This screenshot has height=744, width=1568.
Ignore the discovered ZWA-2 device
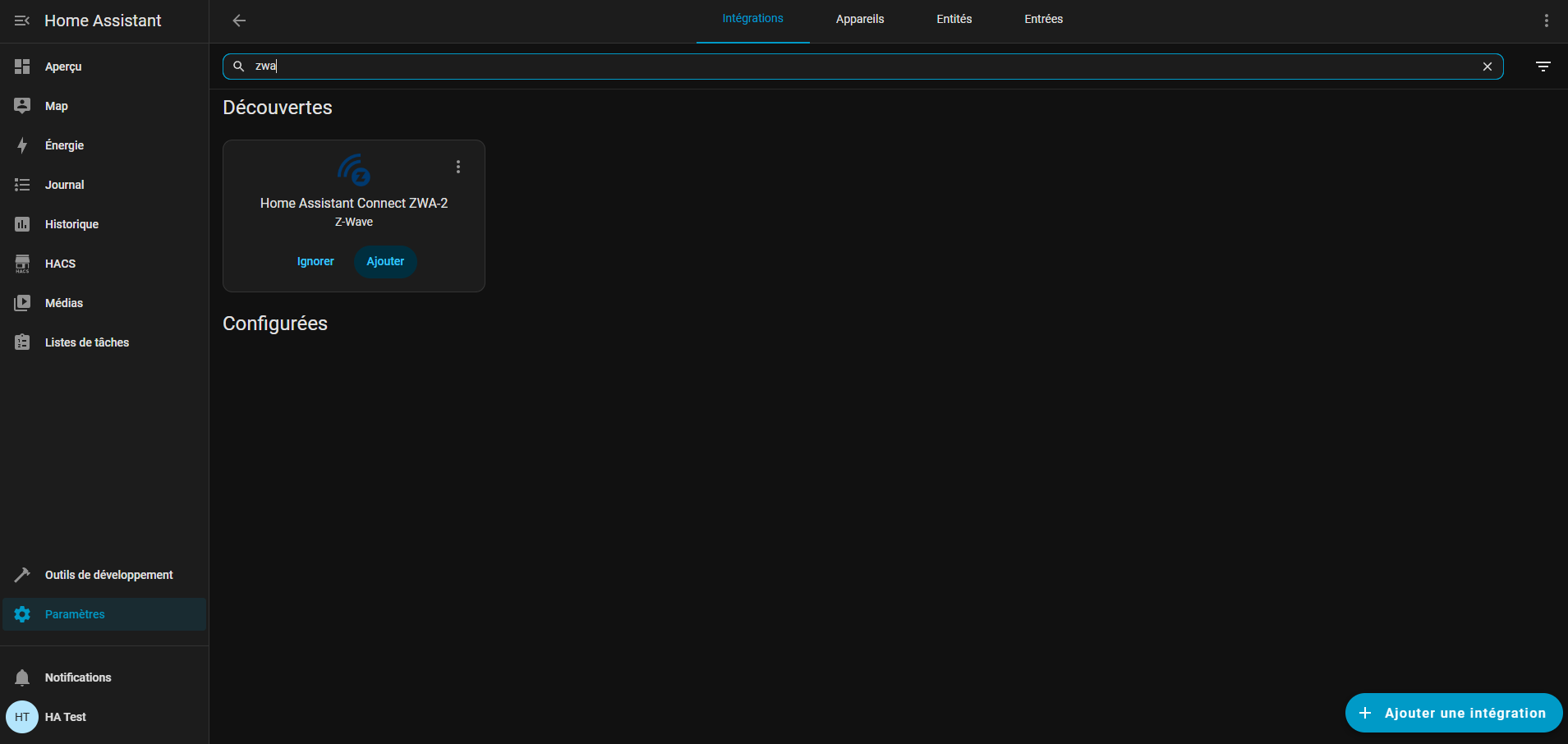tap(315, 261)
